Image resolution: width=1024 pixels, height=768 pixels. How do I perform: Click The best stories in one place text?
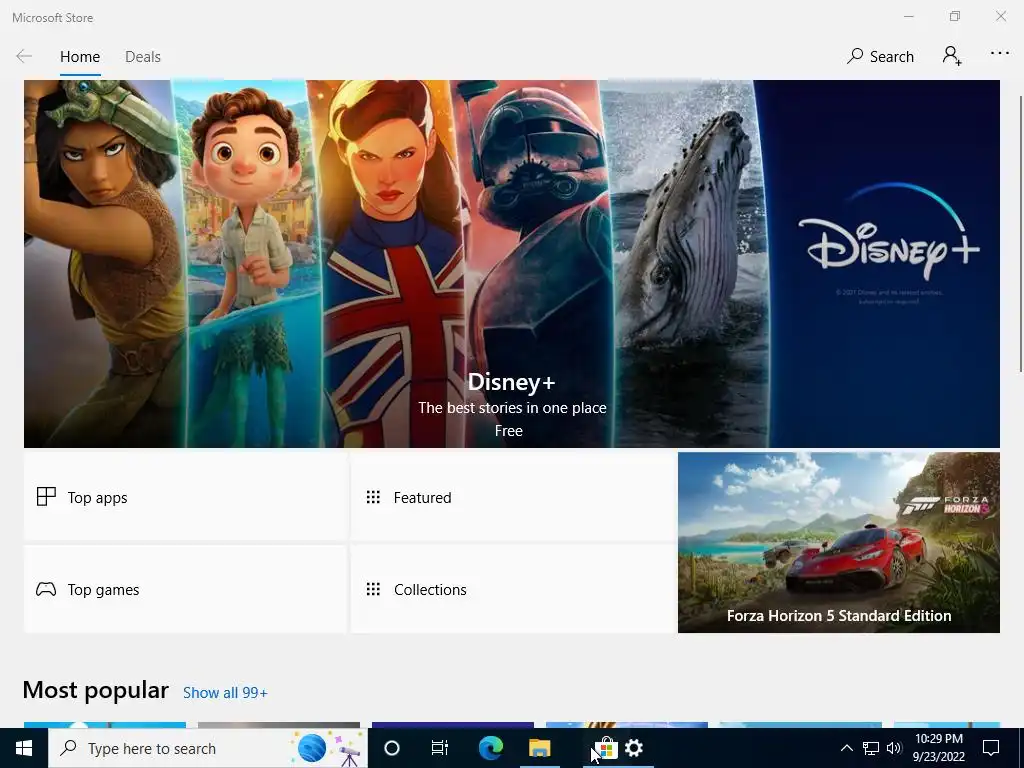click(512, 408)
